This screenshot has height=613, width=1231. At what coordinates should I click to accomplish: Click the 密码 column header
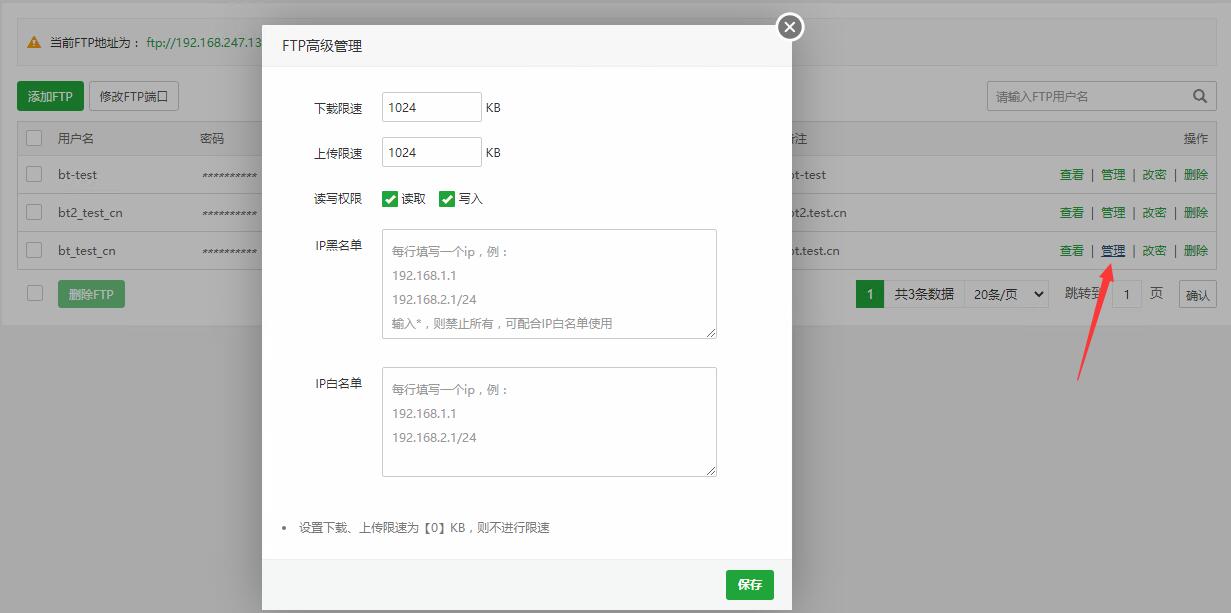(212, 139)
